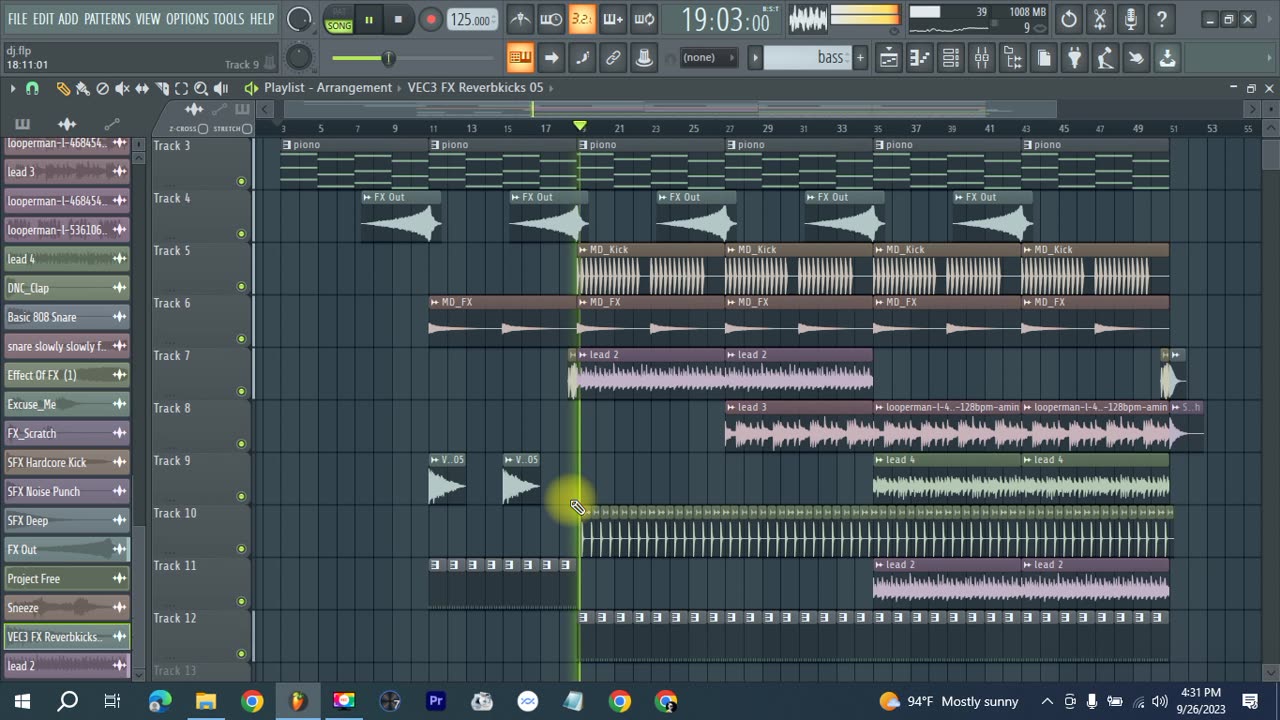This screenshot has width=1280, height=720.
Task: Adjust the main pitch knob
Action: pos(299,58)
